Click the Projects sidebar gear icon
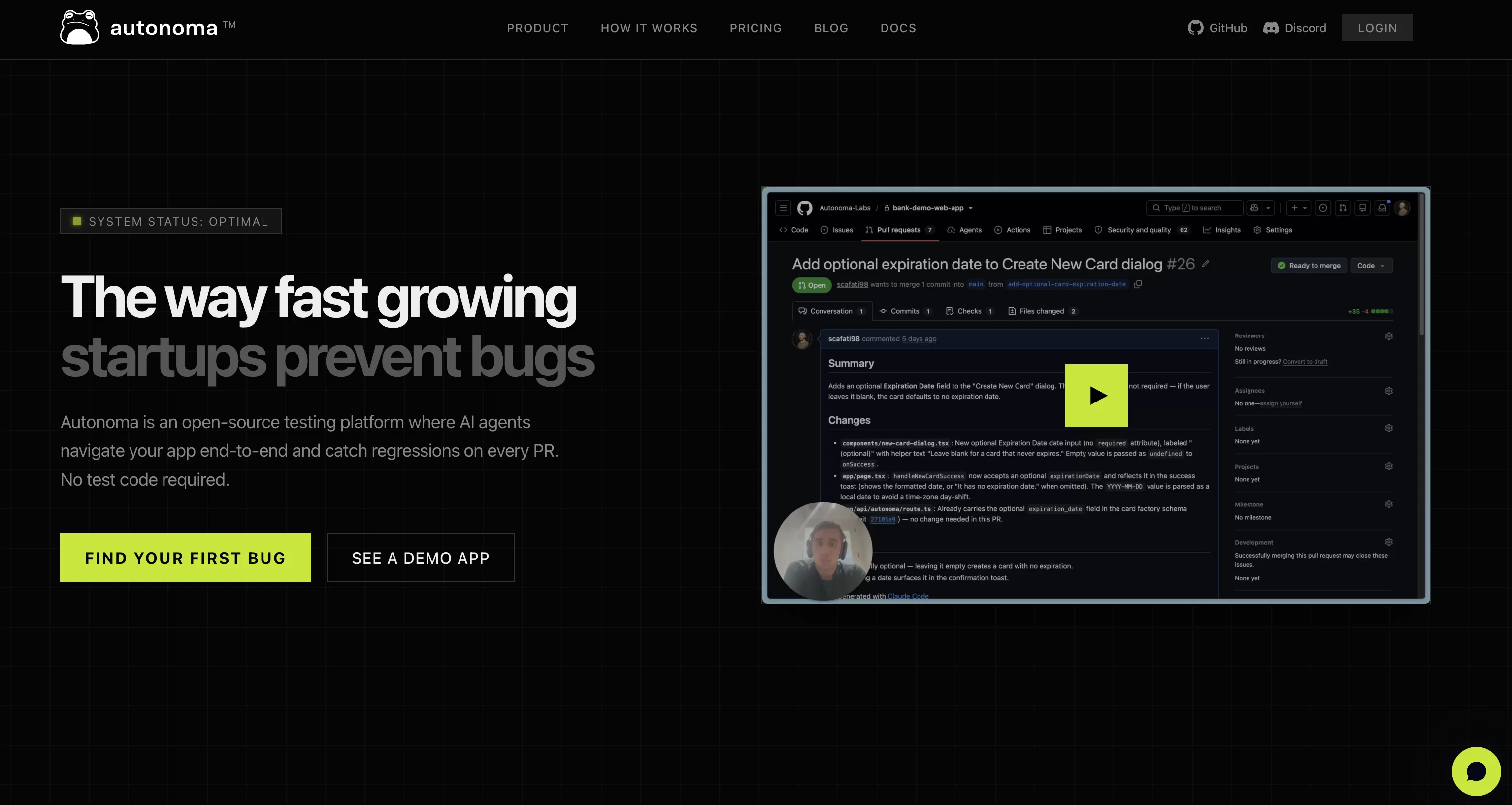 pyautogui.click(x=1389, y=466)
